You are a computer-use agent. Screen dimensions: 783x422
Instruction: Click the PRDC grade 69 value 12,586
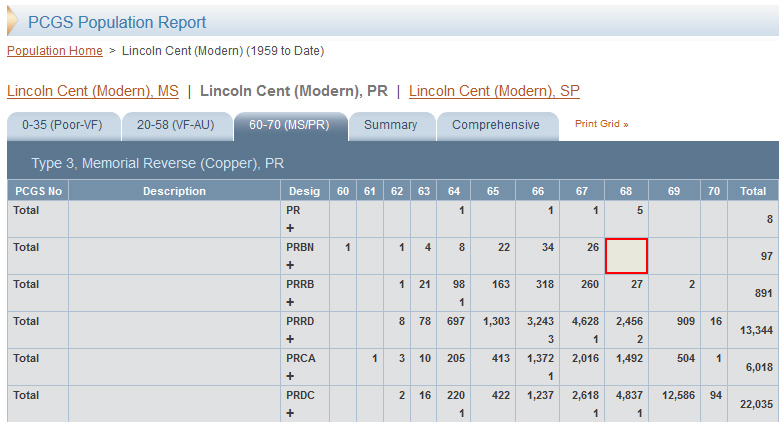[678, 395]
